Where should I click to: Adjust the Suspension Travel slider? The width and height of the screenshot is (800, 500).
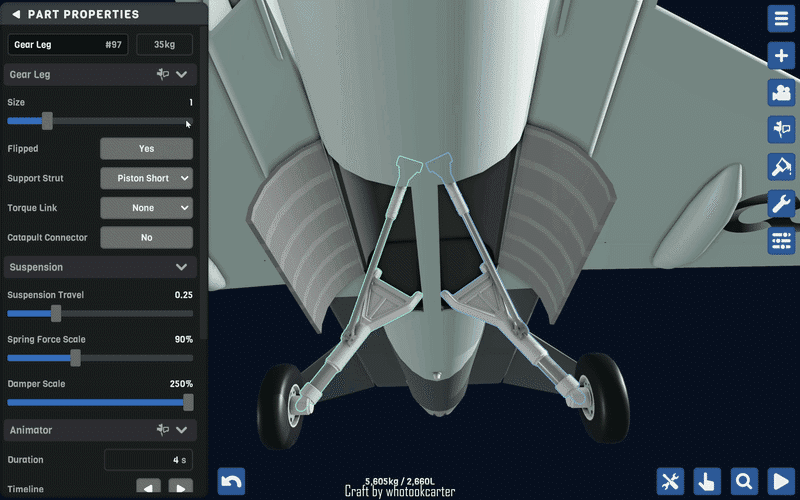click(56, 313)
